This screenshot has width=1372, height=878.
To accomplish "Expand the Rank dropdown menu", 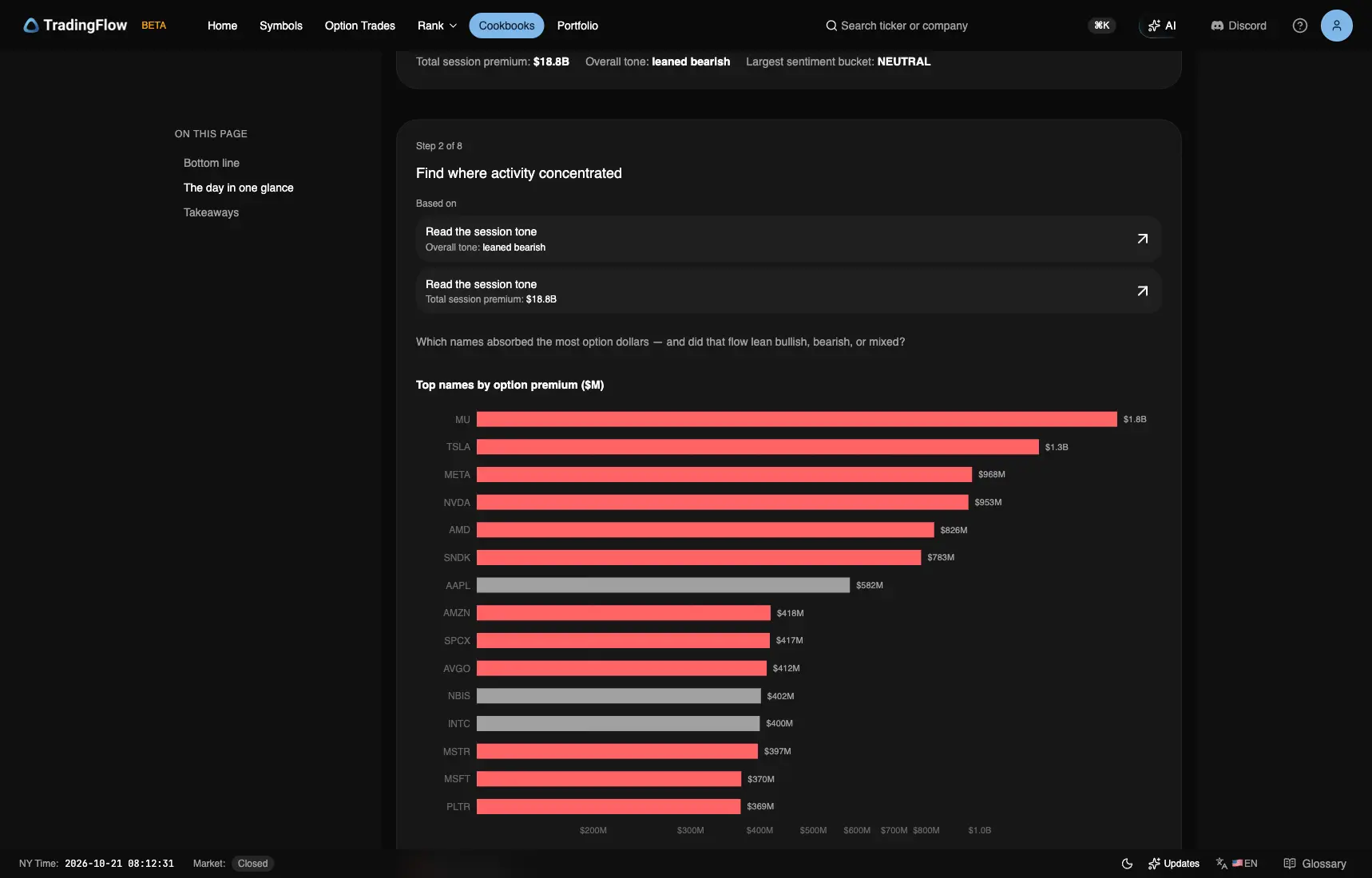I will pos(438,26).
